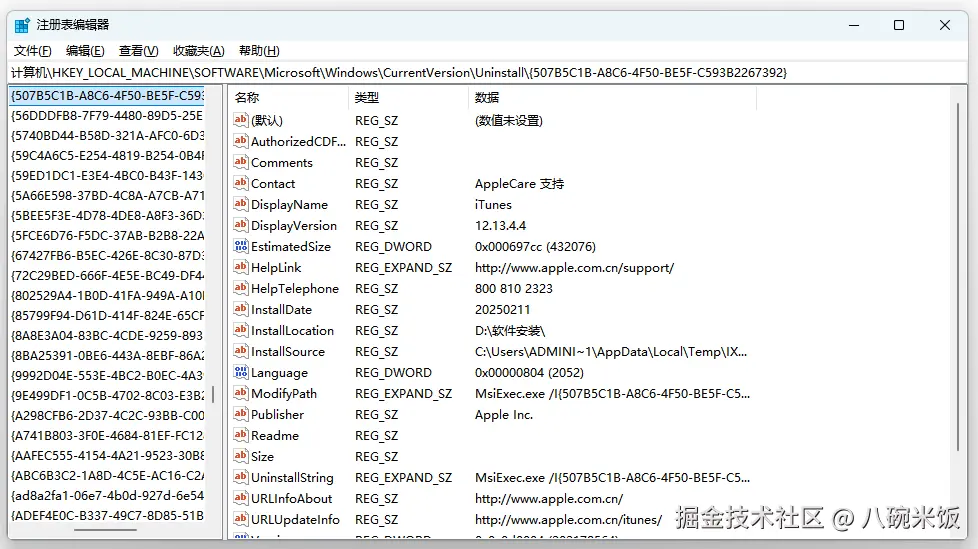Open the 收藏夹(A) menu
This screenshot has width=978, height=549.
(198, 51)
